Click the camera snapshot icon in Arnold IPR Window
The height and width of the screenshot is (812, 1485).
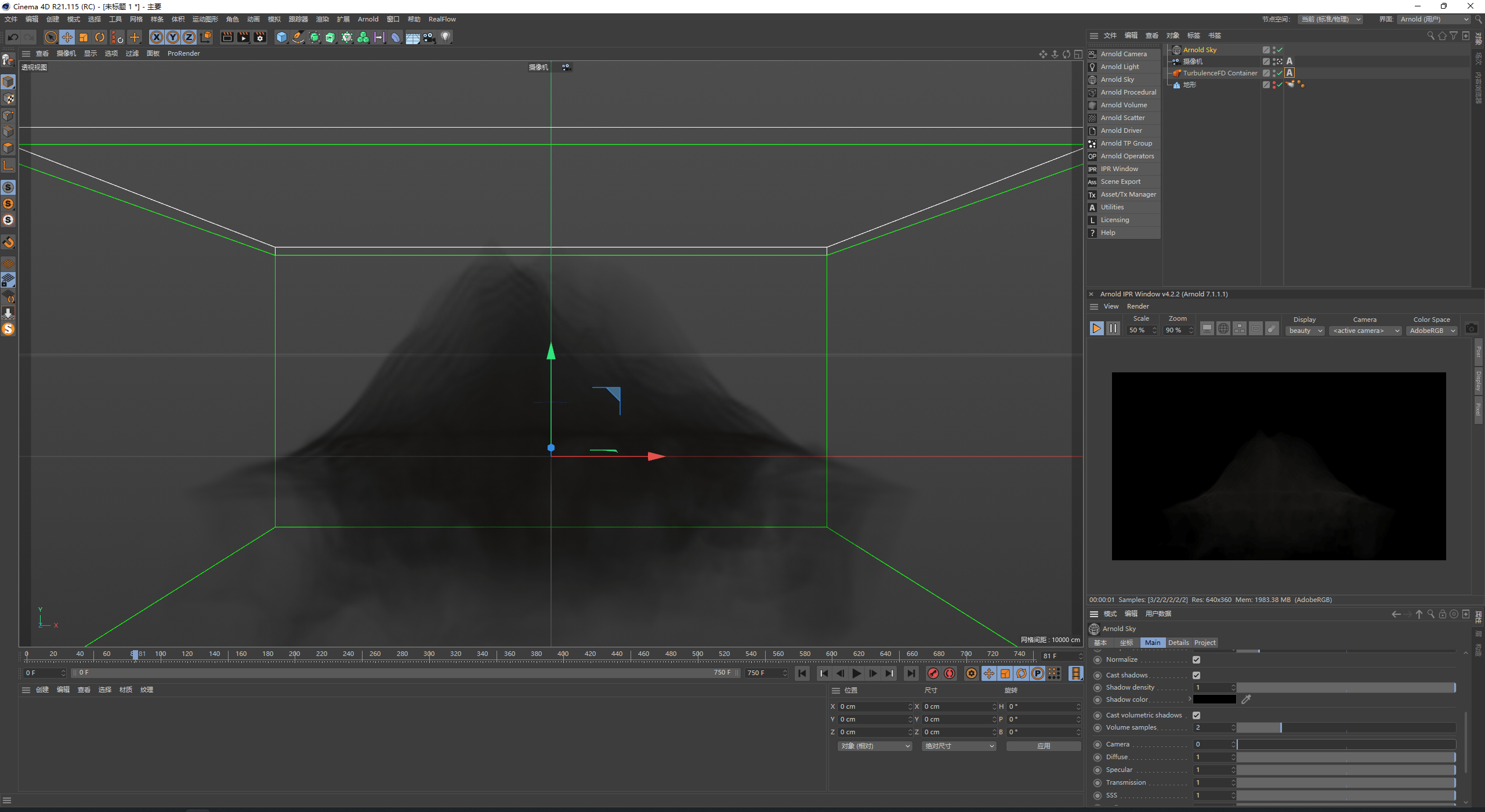coord(1471,328)
